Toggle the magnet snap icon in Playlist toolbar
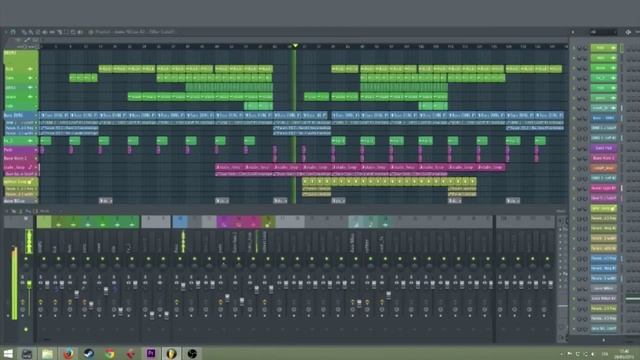 click(13, 31)
